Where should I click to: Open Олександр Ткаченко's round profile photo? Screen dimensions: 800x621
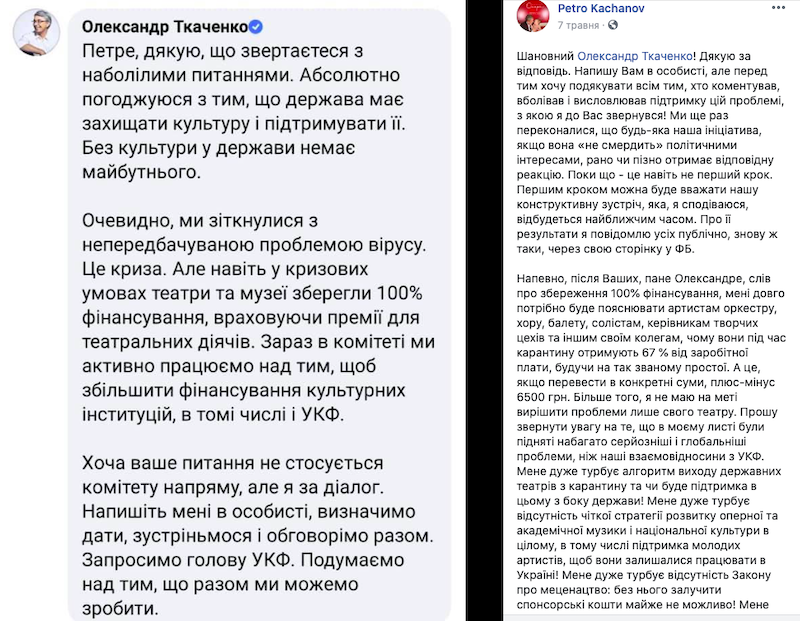point(36,33)
